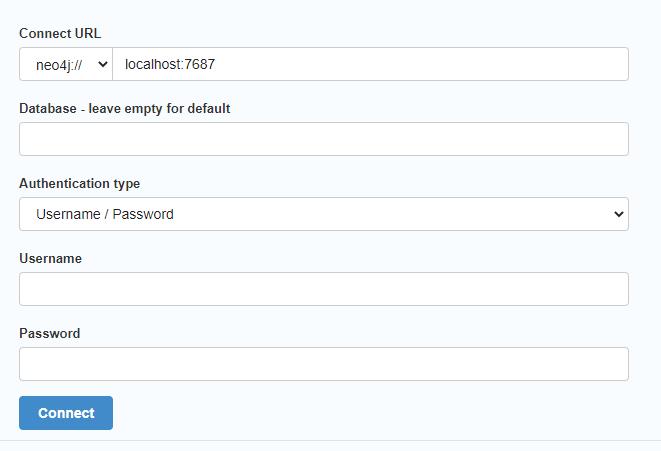Screen dimensions: 661x451
Task: Click the 'neo4j://' text in scheme selector
Action: [x=59, y=65]
